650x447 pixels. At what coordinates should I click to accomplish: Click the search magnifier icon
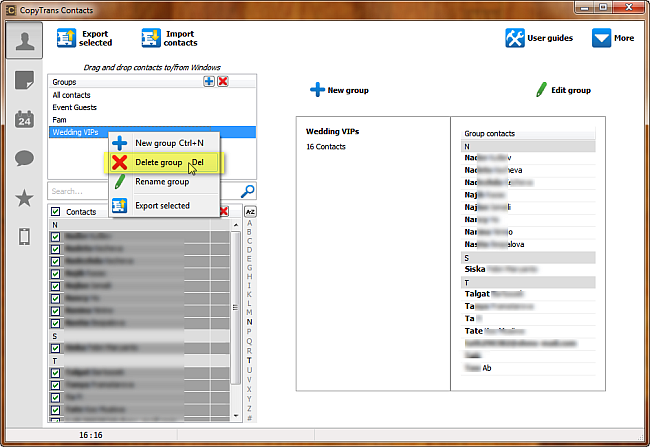(x=247, y=191)
